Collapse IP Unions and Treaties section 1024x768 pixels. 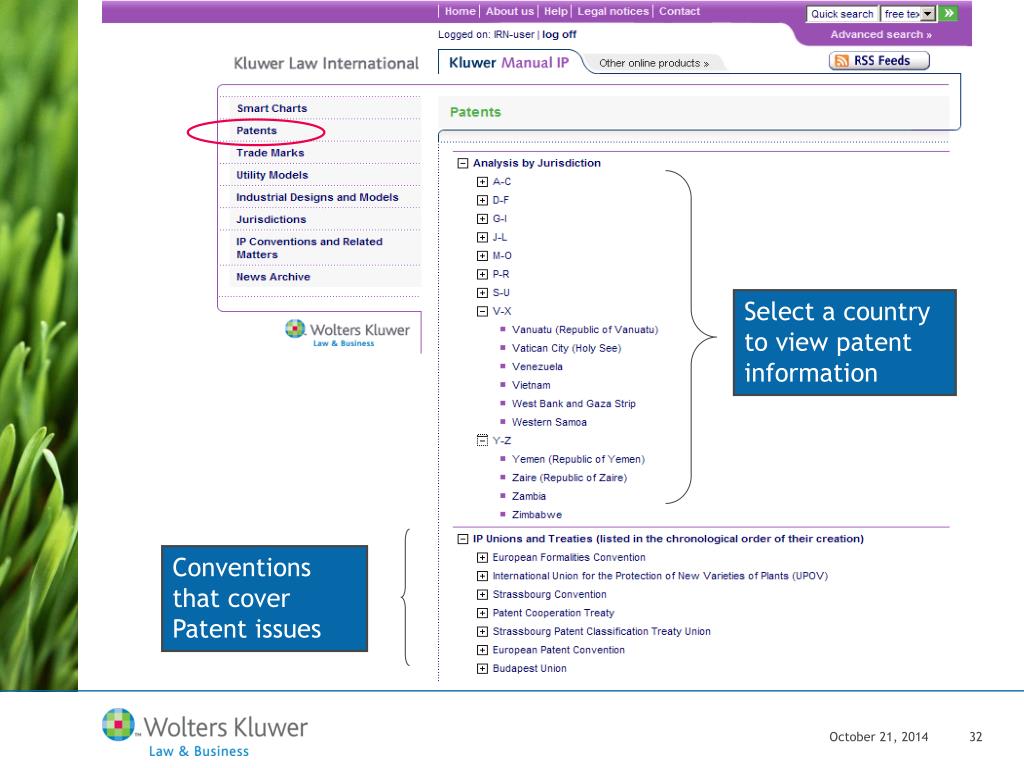click(x=462, y=539)
